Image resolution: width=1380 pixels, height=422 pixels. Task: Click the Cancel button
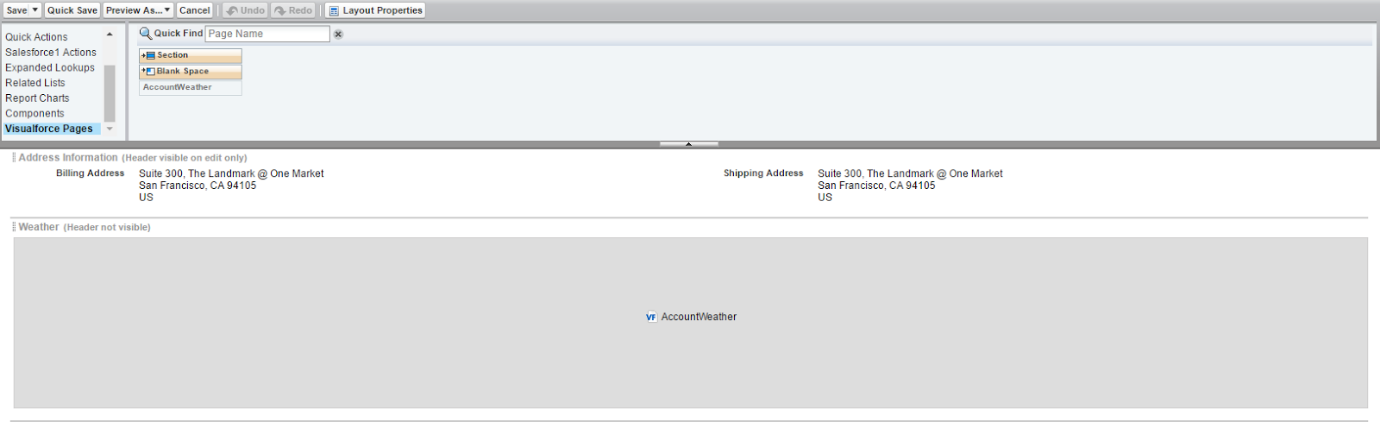(x=194, y=10)
